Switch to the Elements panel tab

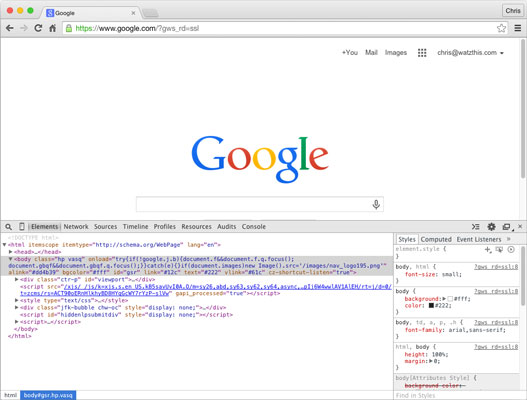[44, 227]
